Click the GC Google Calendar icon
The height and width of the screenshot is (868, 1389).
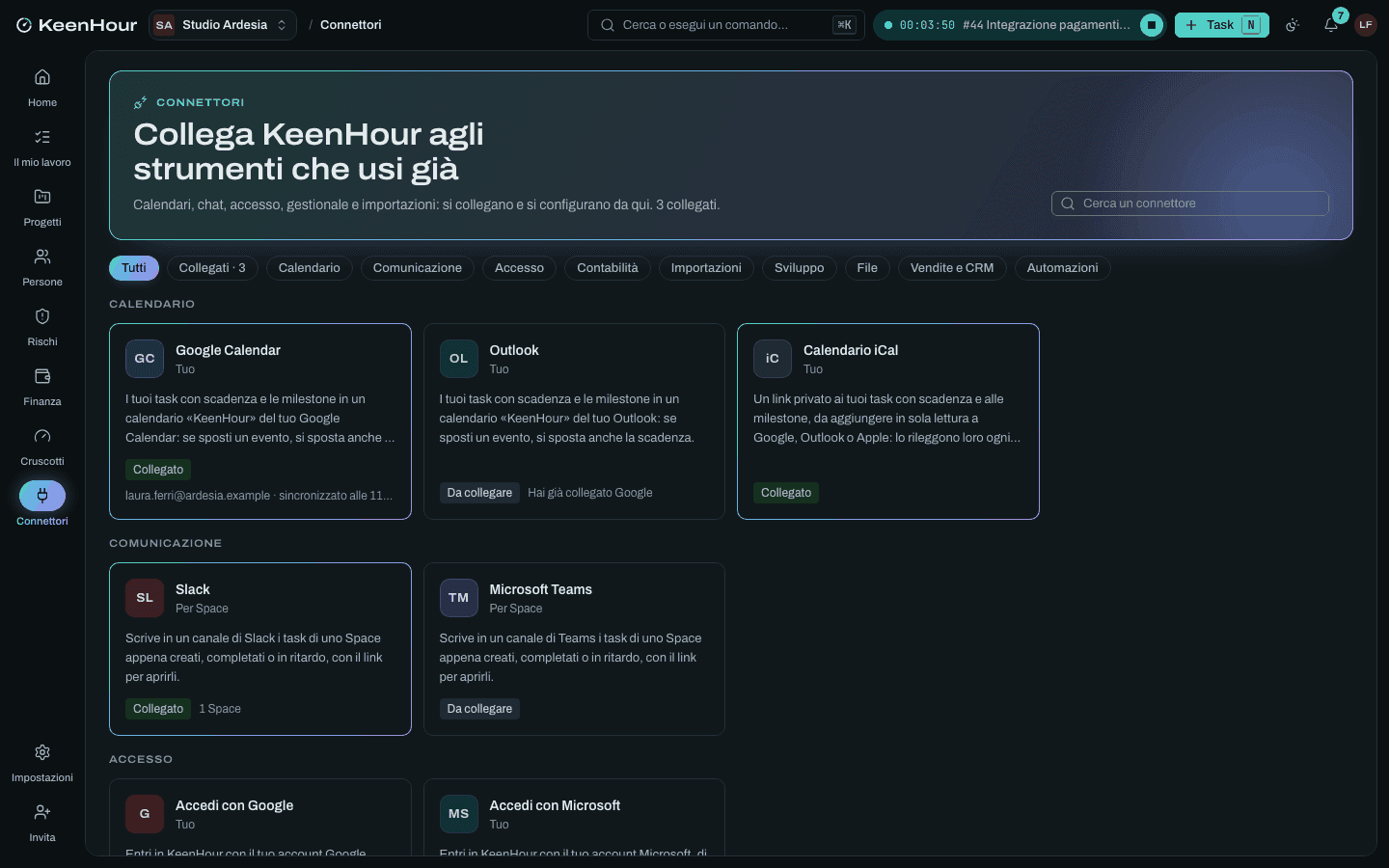click(145, 359)
